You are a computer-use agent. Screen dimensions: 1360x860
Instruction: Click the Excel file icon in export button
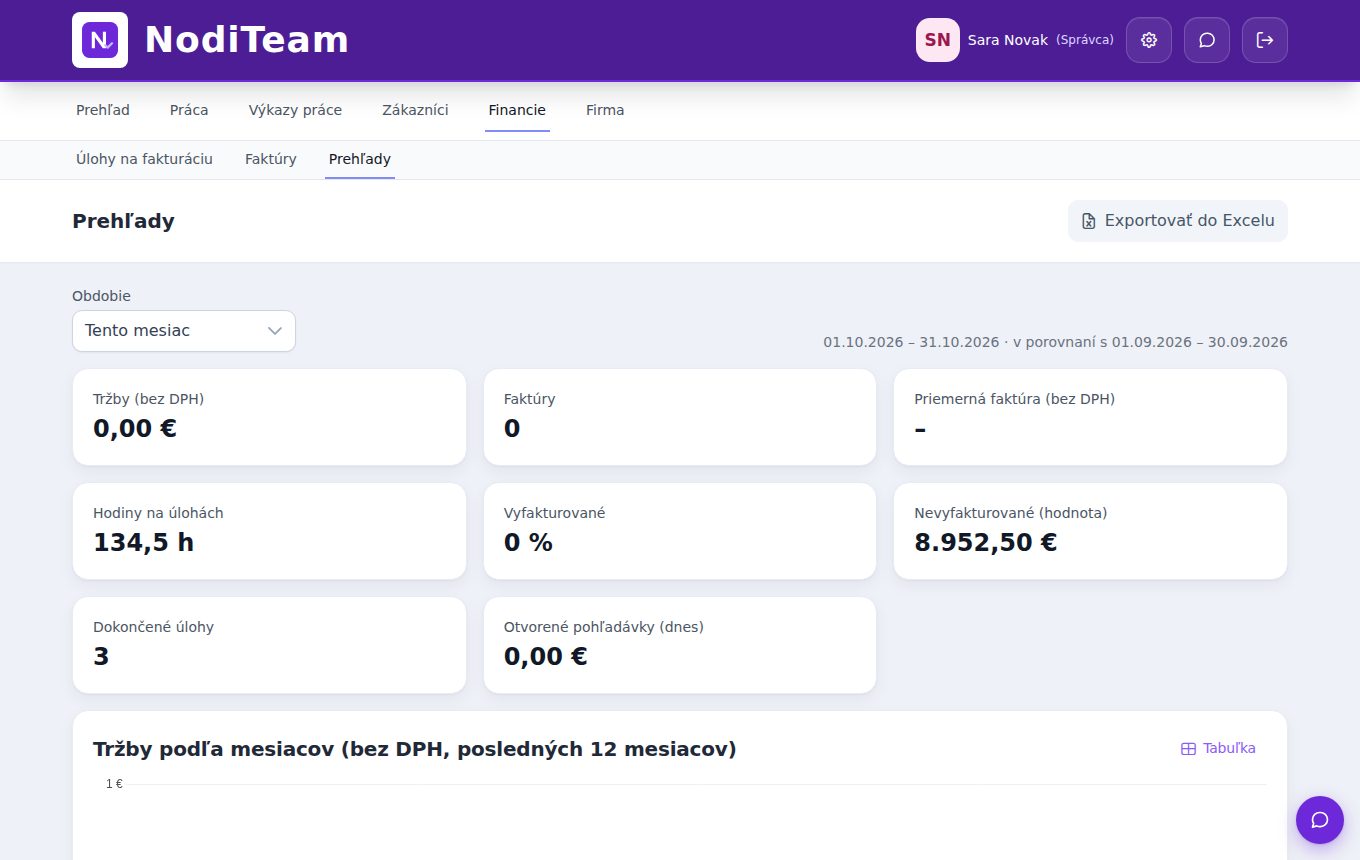tap(1089, 221)
